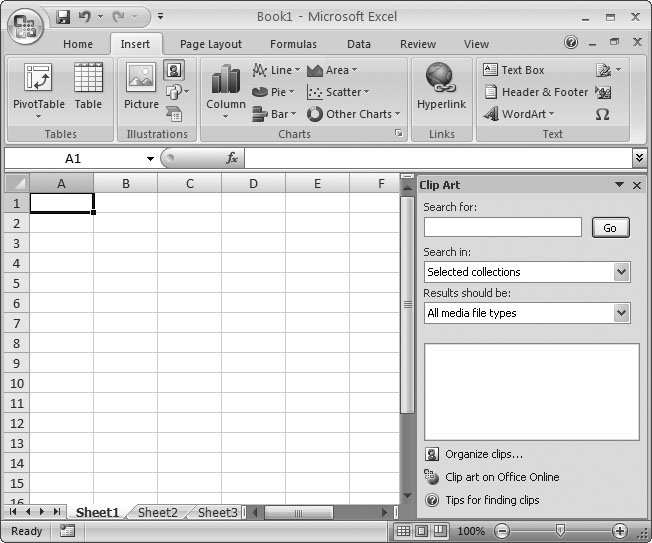
Task: Click the Office Button orb
Action: tap(25, 25)
